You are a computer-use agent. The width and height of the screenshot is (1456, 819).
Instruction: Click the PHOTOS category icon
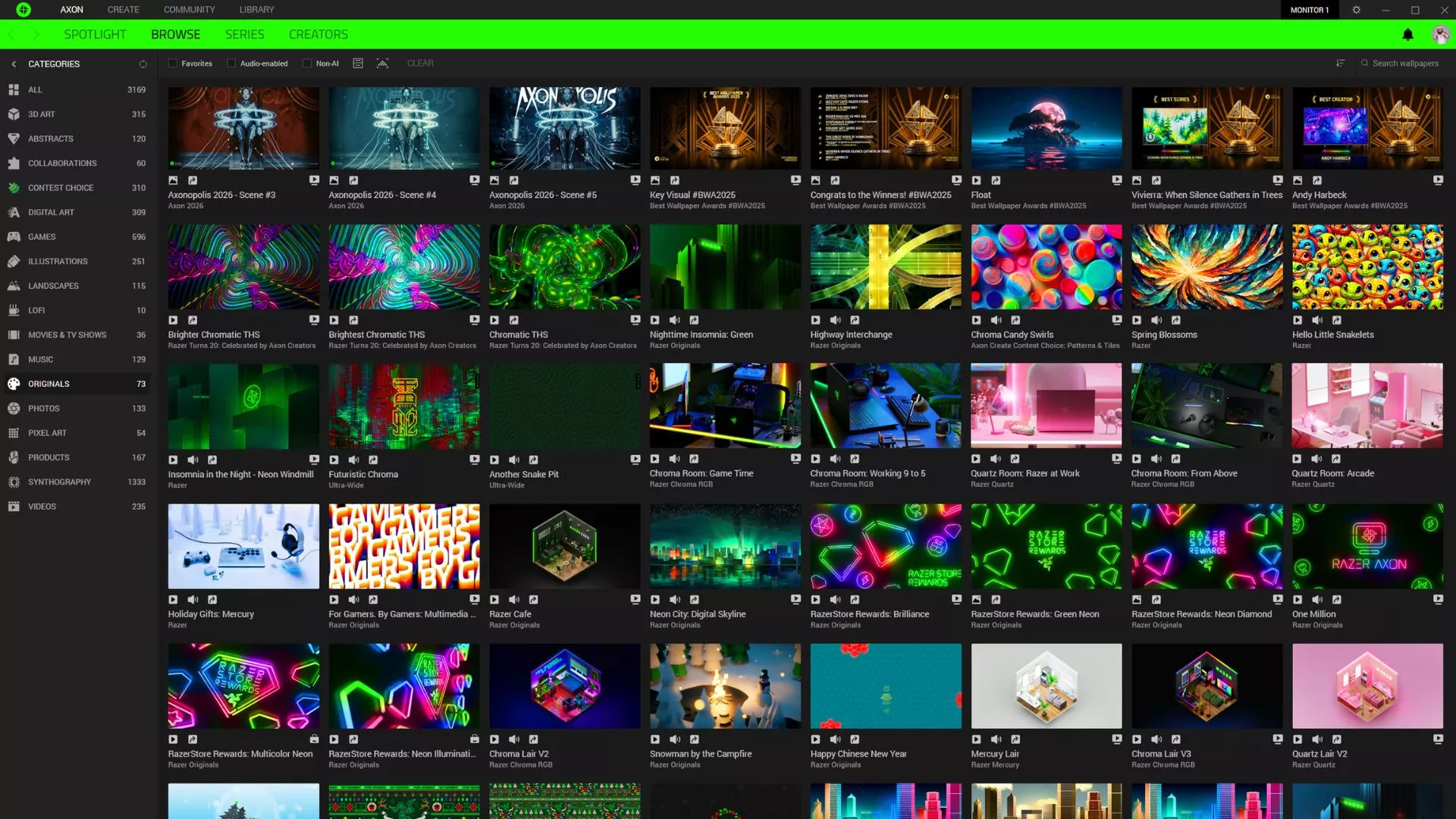click(x=14, y=409)
